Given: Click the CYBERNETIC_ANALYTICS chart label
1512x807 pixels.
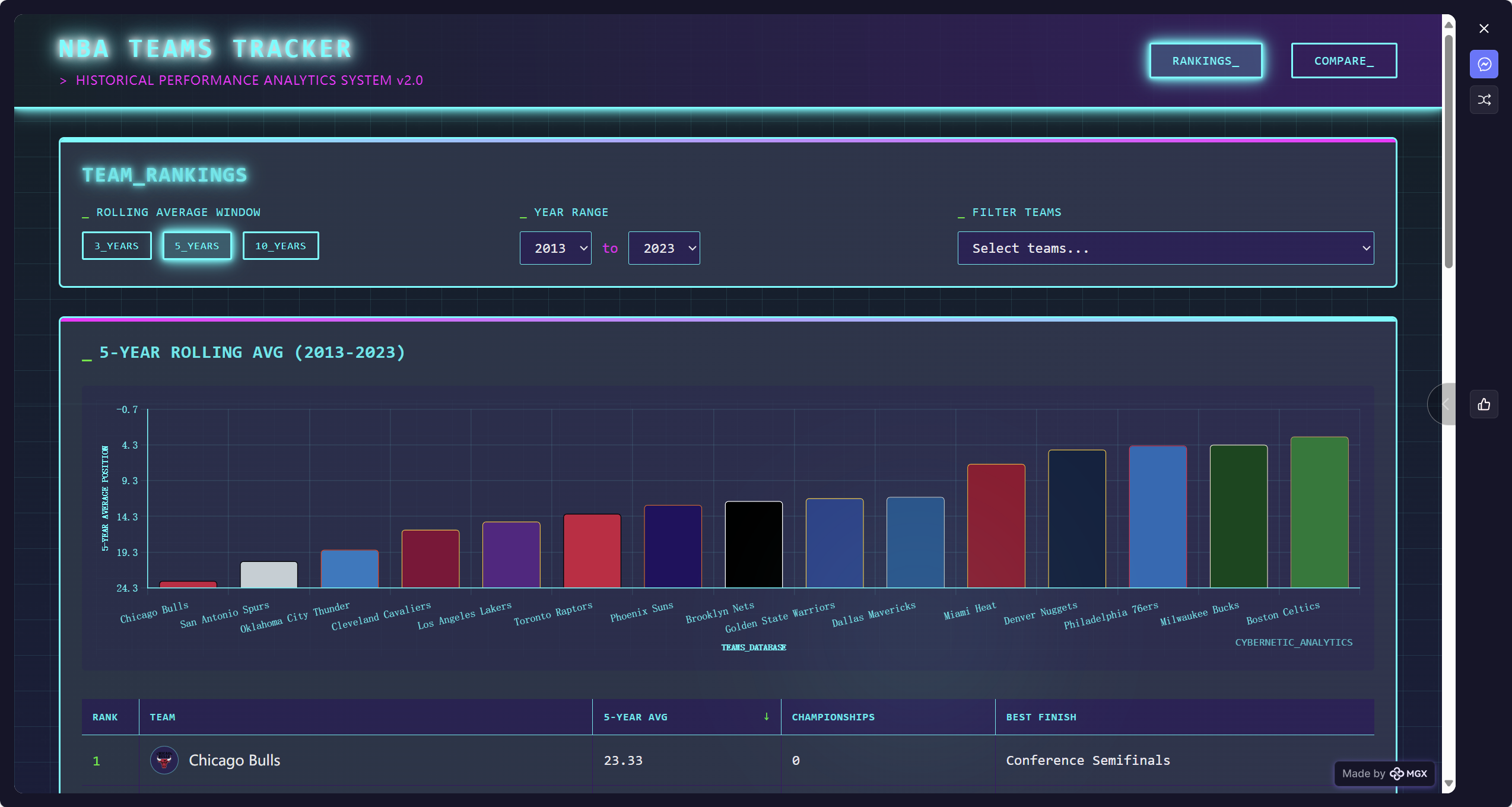Looking at the screenshot, I should pyautogui.click(x=1294, y=643).
